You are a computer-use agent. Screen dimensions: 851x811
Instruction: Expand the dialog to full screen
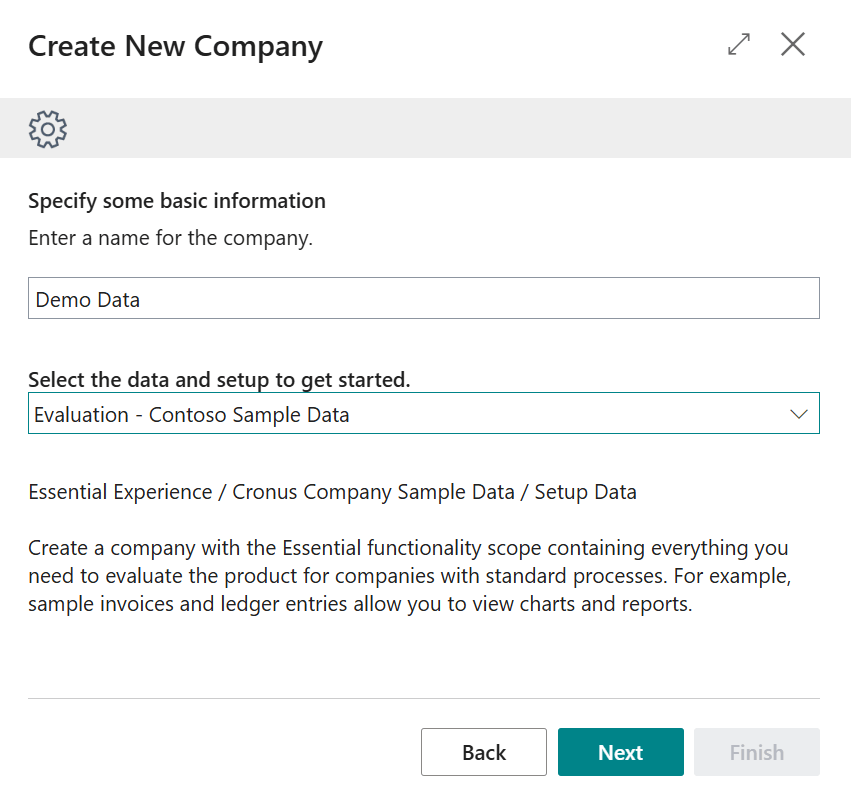tap(739, 45)
